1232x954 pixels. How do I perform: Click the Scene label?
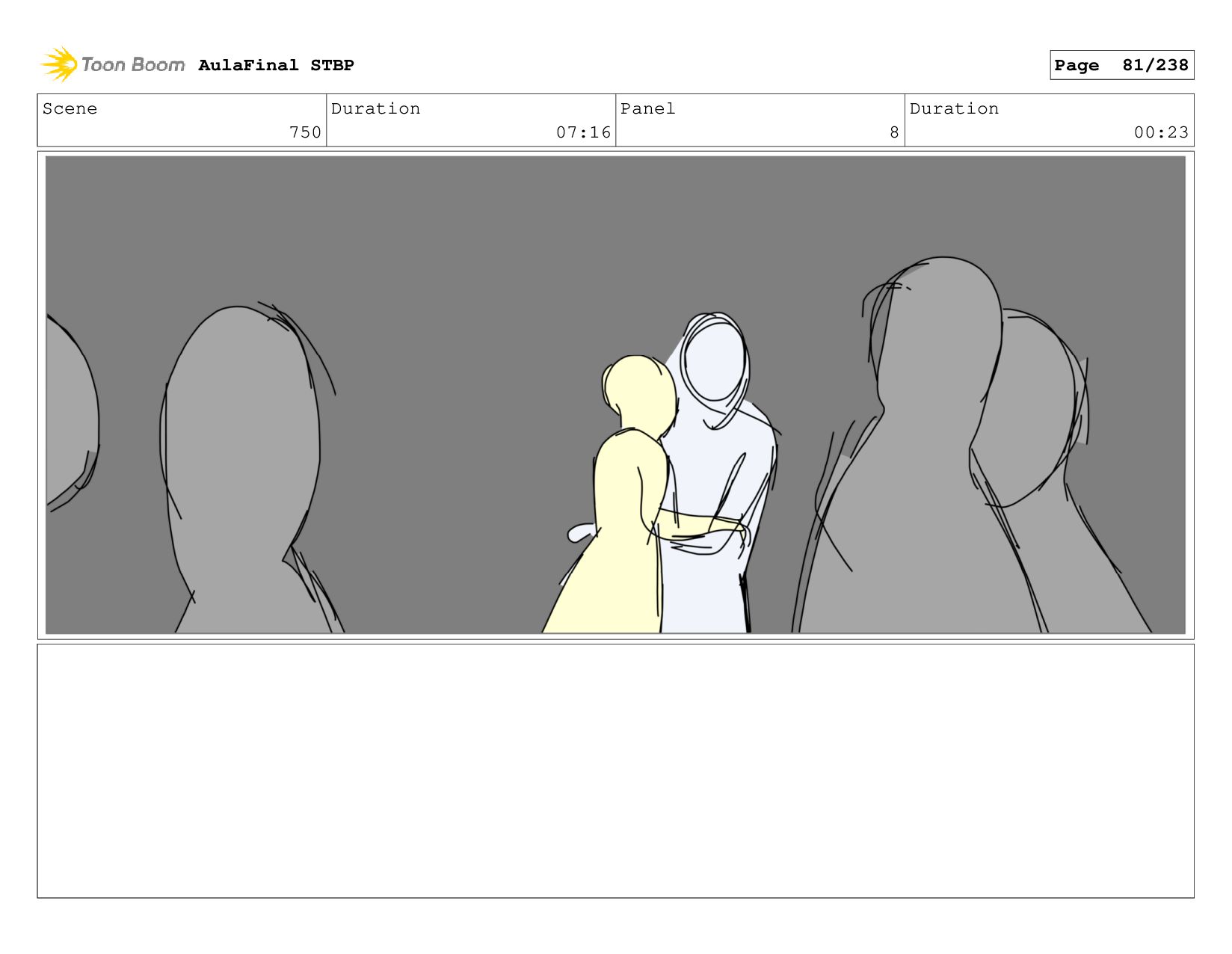(70, 108)
